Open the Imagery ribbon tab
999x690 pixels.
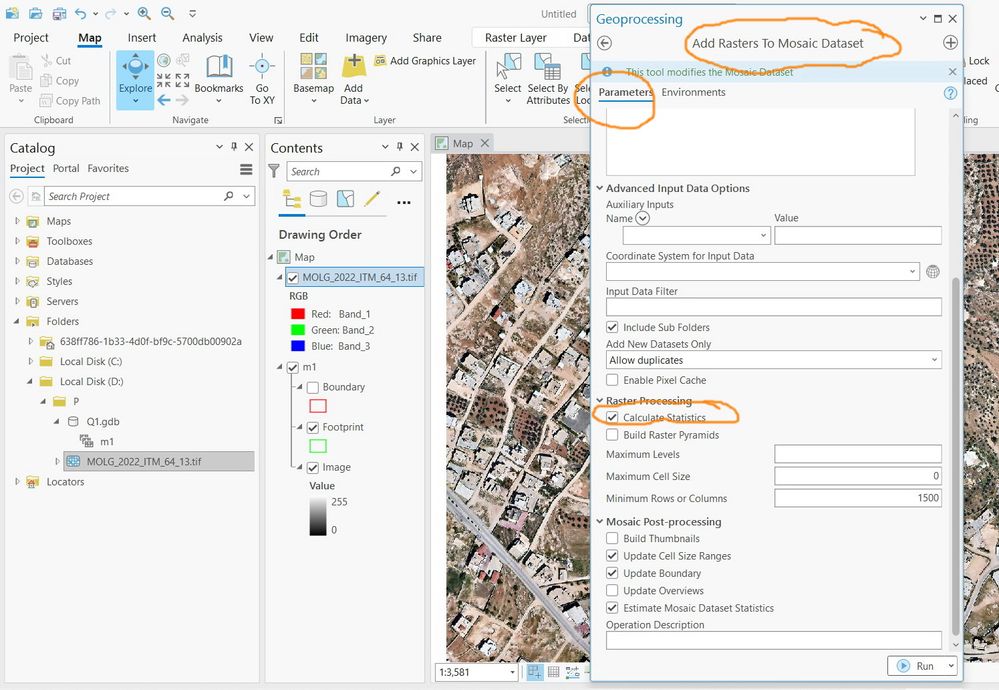[x=366, y=38]
